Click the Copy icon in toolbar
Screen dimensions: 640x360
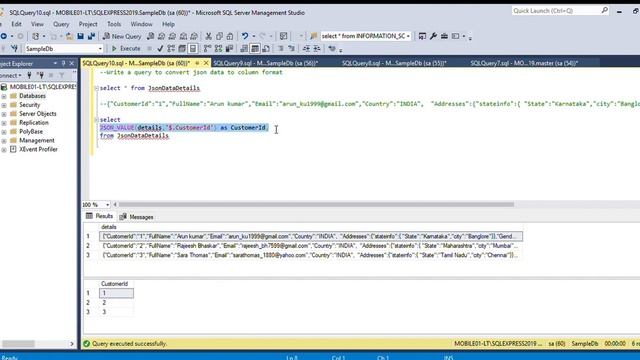click(x=219, y=36)
